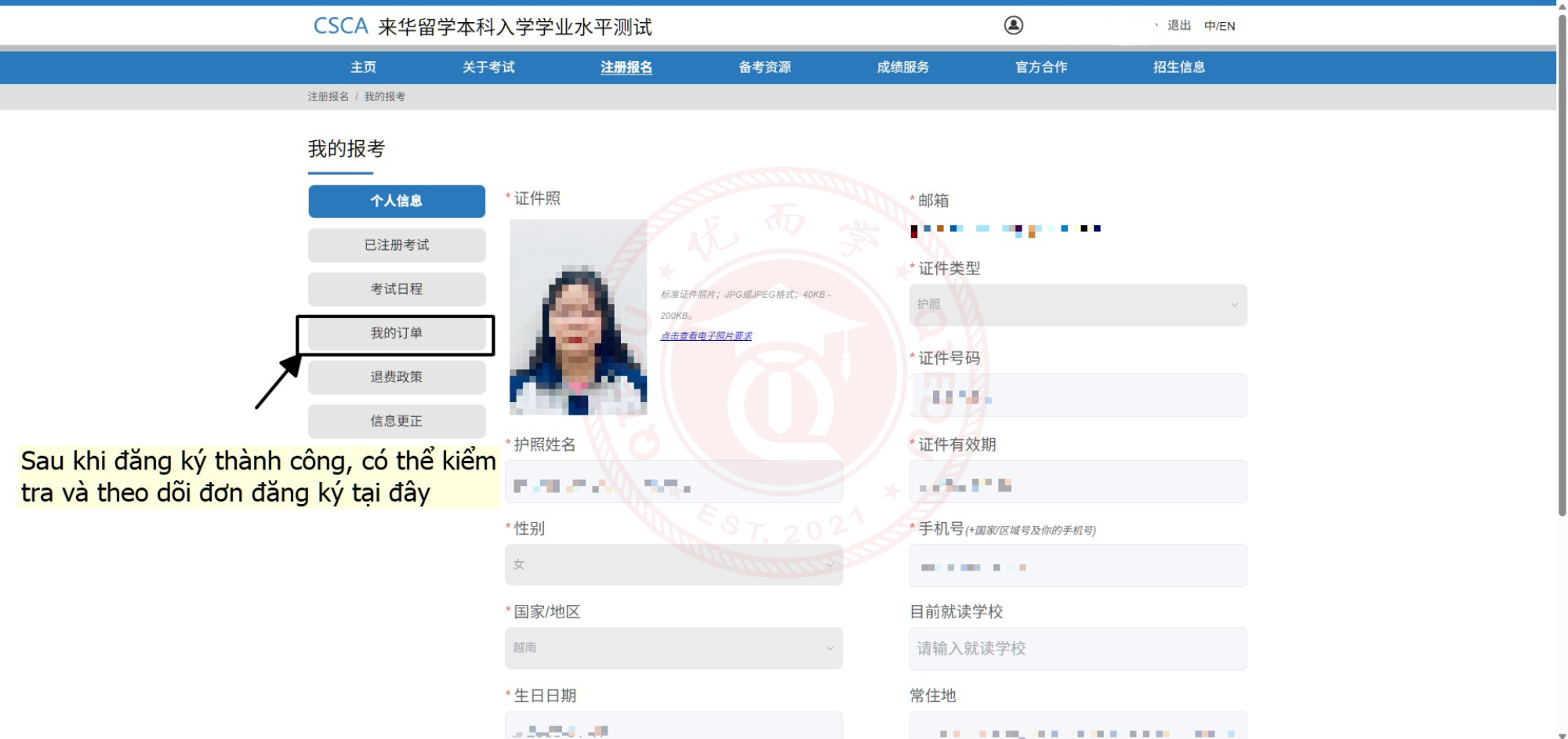1568x739 pixels.
Task: Expand the 国家/地区 dropdown
Action: pyautogui.click(x=673, y=648)
